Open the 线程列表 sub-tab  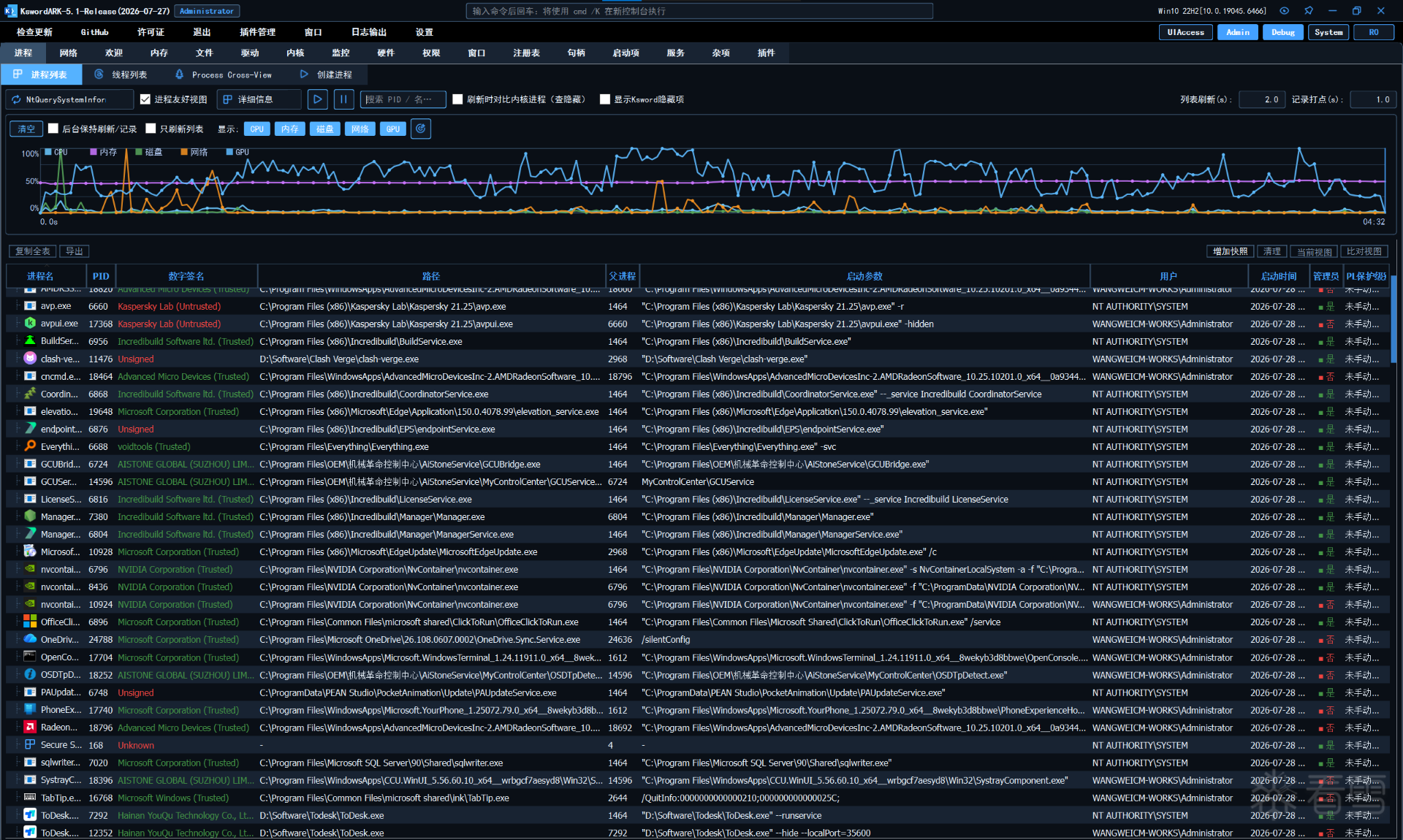(x=121, y=75)
